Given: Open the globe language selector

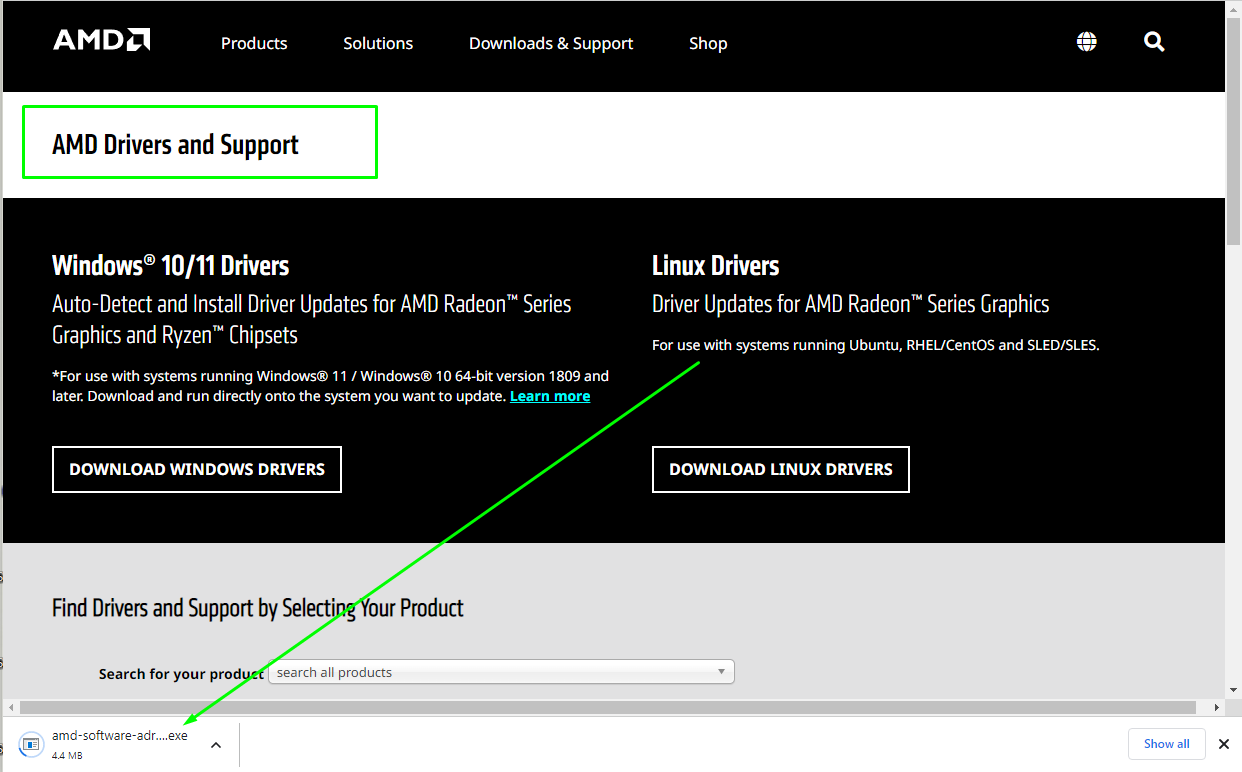Looking at the screenshot, I should 1087,42.
